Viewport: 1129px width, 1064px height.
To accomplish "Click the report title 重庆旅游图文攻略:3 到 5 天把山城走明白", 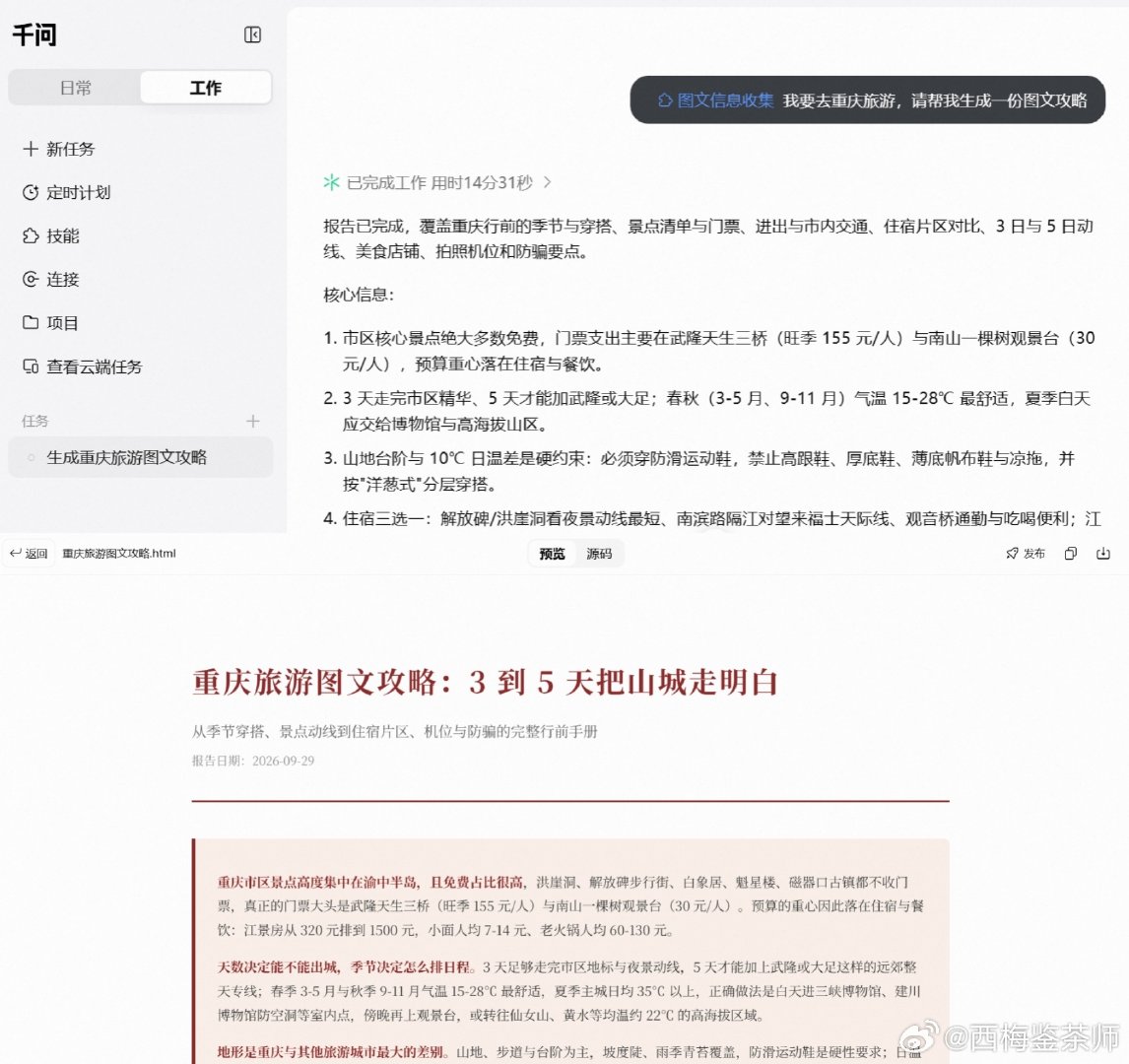I will tap(486, 683).
